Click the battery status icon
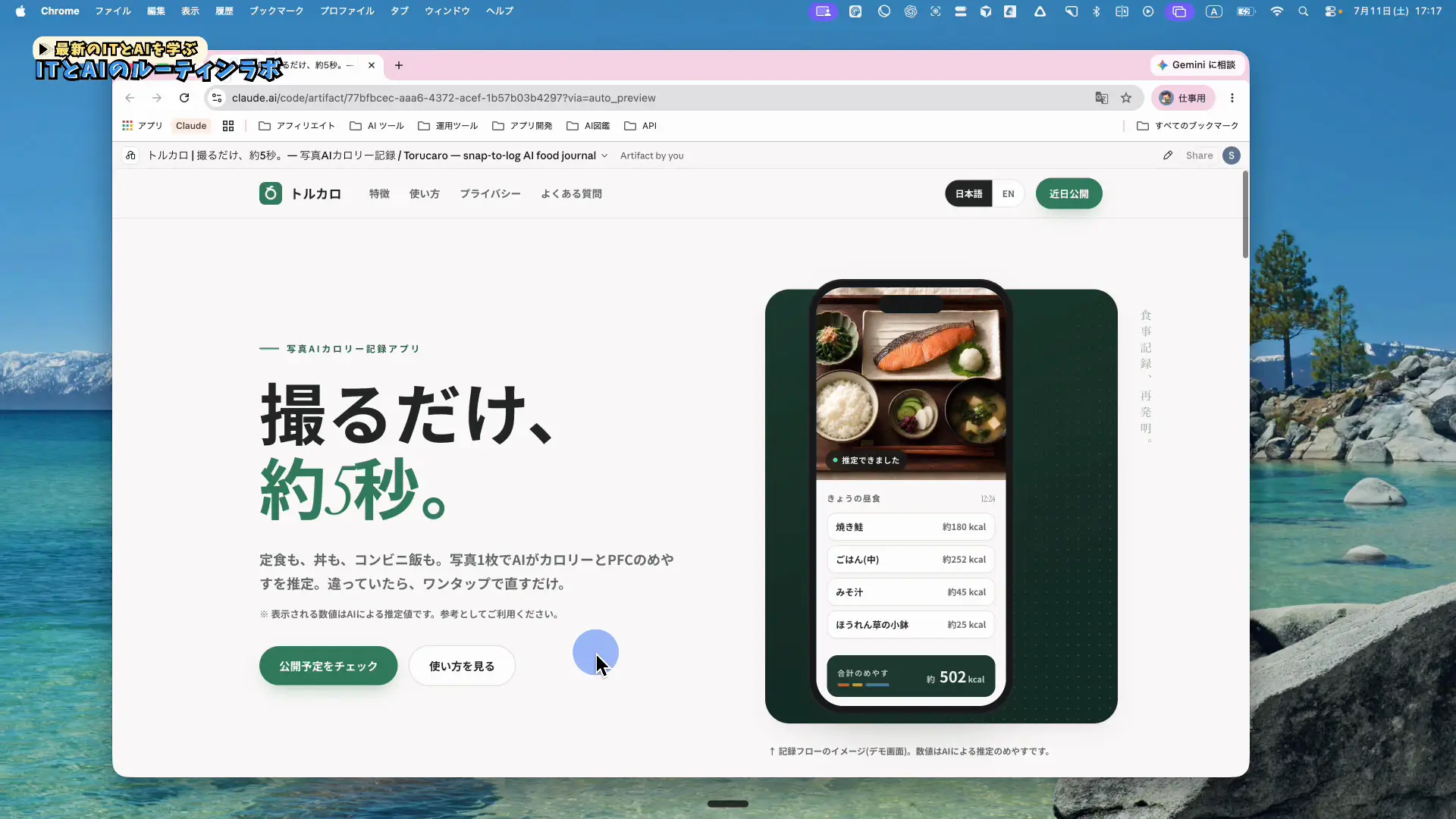 point(1246,11)
